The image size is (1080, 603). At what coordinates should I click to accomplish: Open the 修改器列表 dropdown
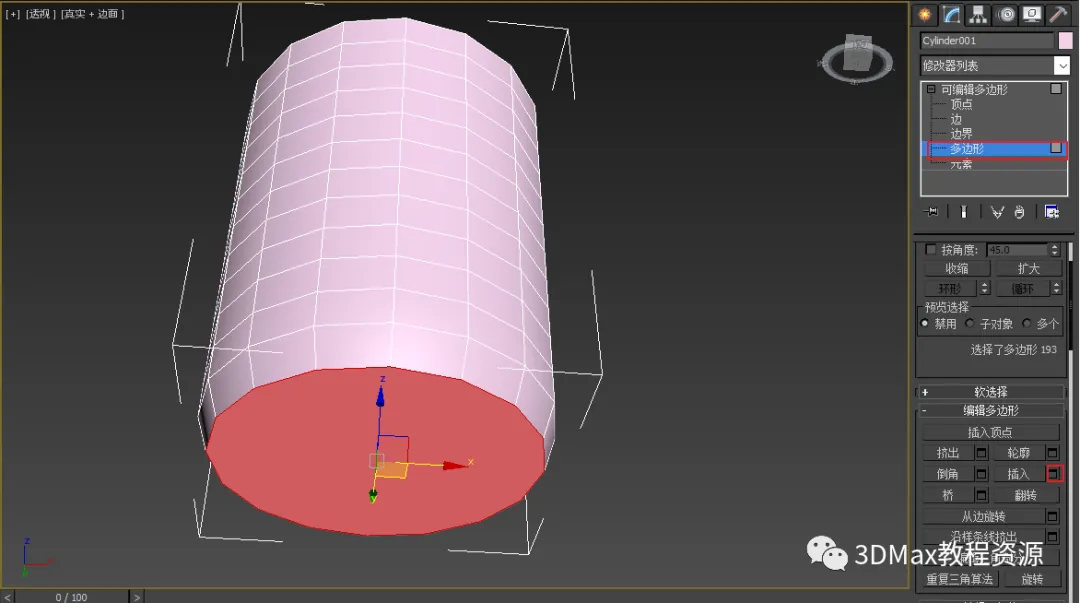[1061, 65]
